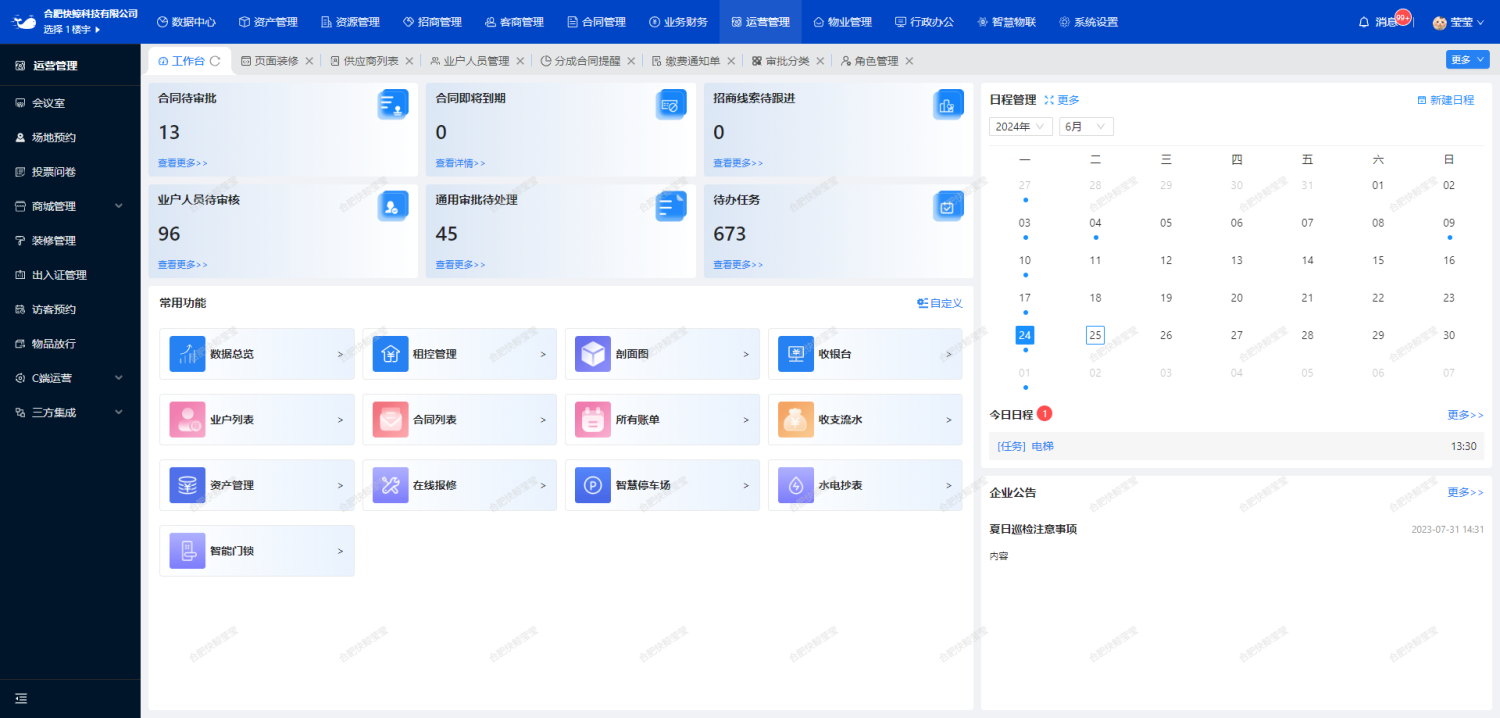Screen dimensions: 1500x718
Task: Open the 智能门锁 icon
Action: tap(187, 551)
